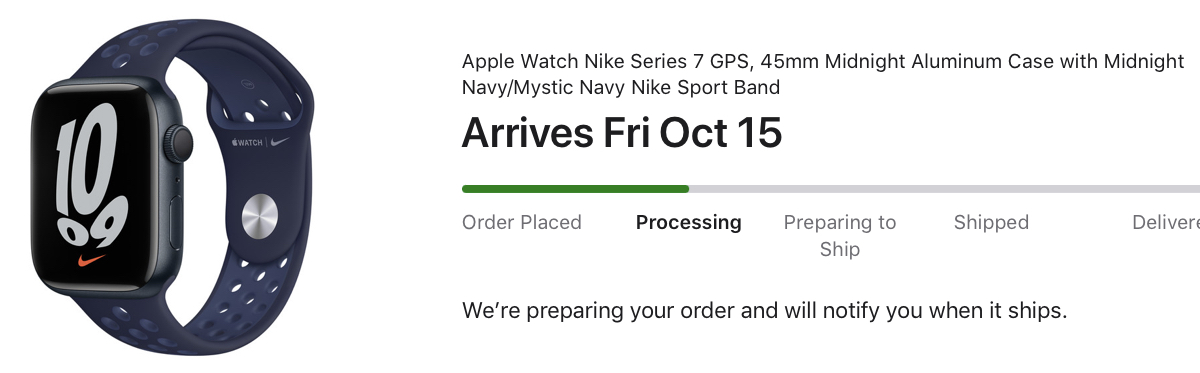Image resolution: width=1200 pixels, height=373 pixels.
Task: Click the Arrives Fri Oct 15 heading
Action: coord(621,134)
